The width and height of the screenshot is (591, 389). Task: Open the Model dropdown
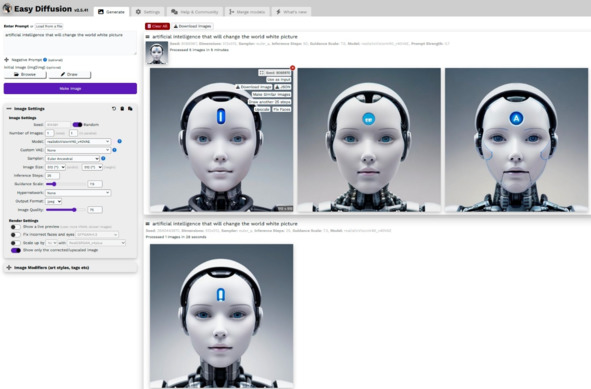[78, 141]
